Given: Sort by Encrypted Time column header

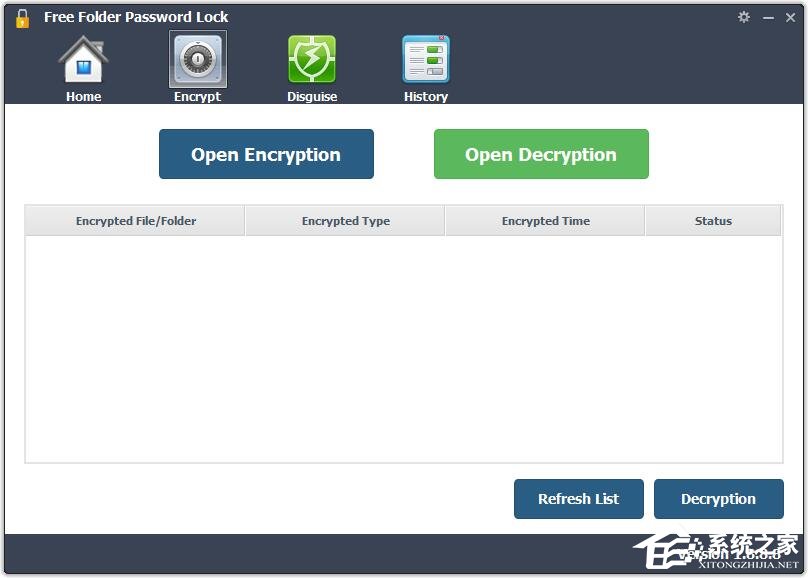Looking at the screenshot, I should [545, 220].
